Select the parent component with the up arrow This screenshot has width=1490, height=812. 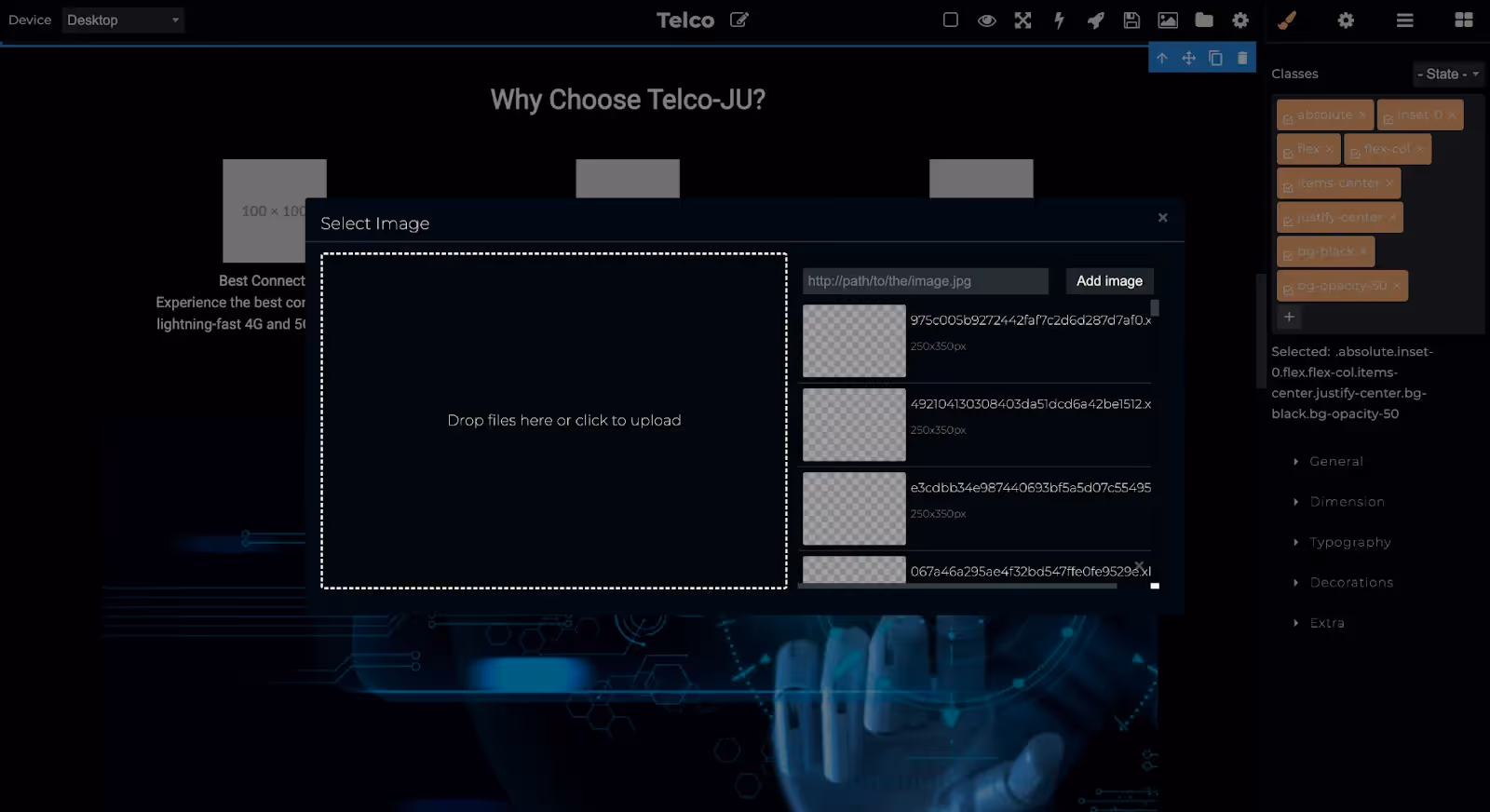pyautogui.click(x=1162, y=58)
